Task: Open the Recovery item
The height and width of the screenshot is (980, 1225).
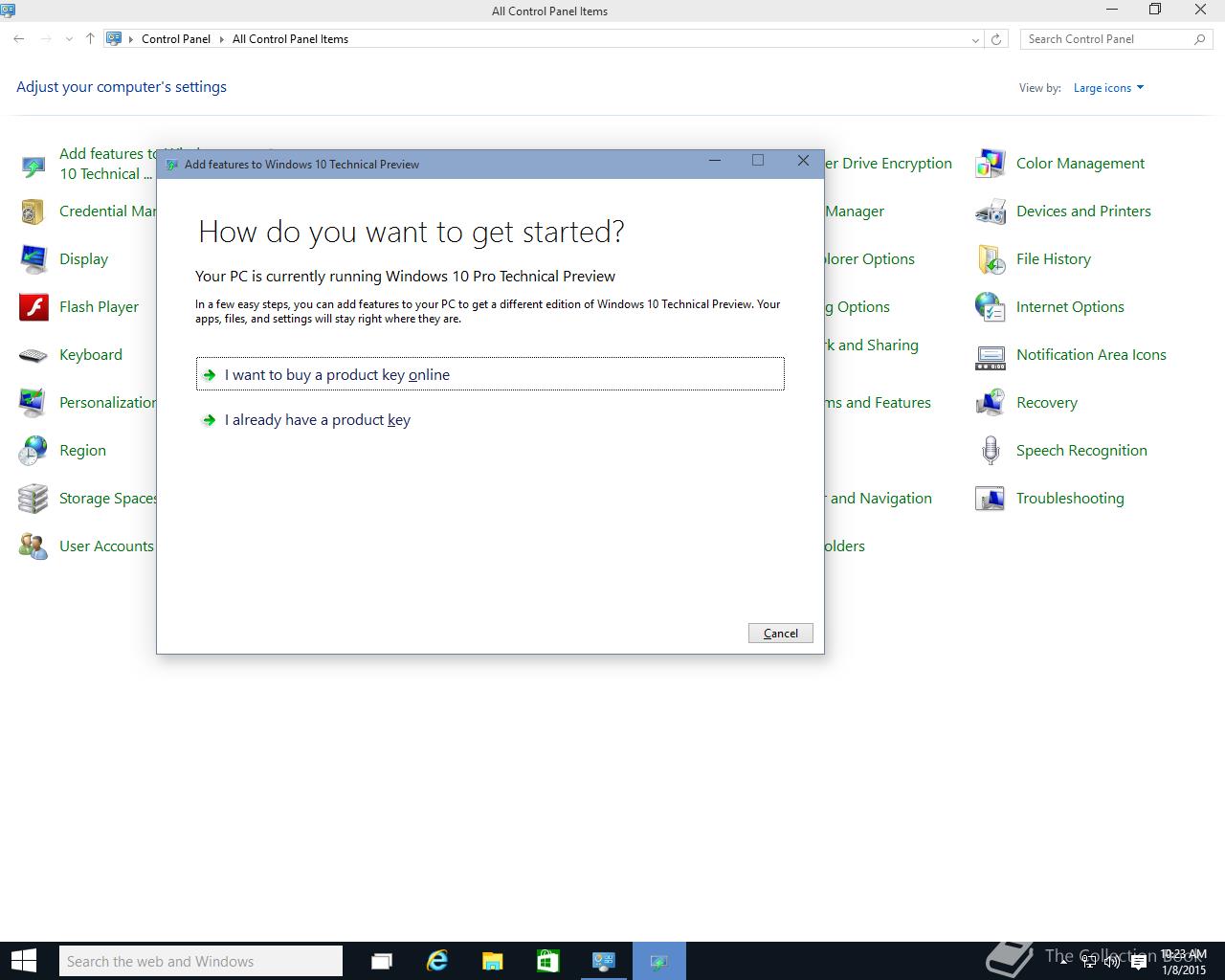Action: tap(1027, 403)
